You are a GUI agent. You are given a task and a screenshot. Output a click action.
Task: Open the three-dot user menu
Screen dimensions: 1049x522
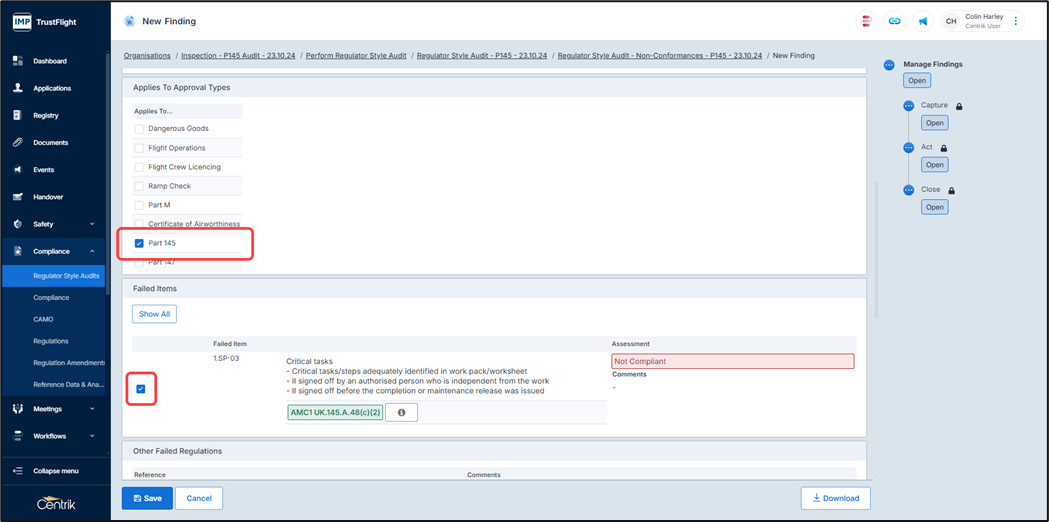click(1016, 21)
